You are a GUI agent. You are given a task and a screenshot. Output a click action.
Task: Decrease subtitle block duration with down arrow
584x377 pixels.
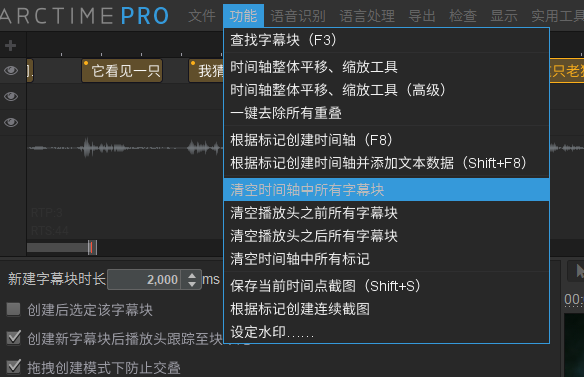(192, 284)
